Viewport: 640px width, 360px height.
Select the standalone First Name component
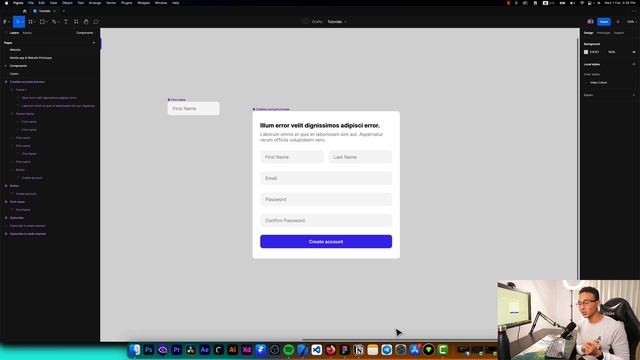coord(193,109)
